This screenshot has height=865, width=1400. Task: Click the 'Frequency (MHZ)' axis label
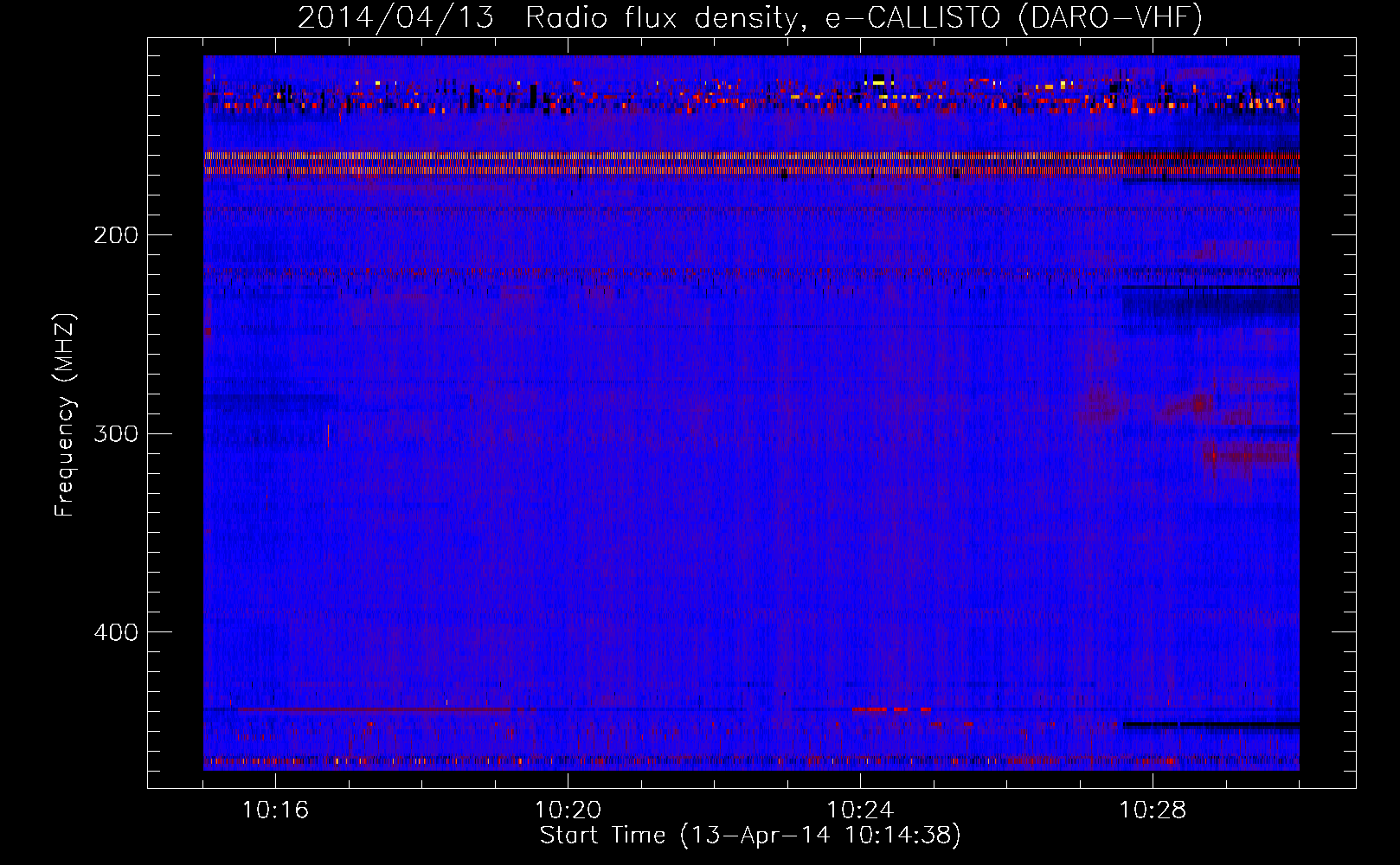tap(64, 415)
